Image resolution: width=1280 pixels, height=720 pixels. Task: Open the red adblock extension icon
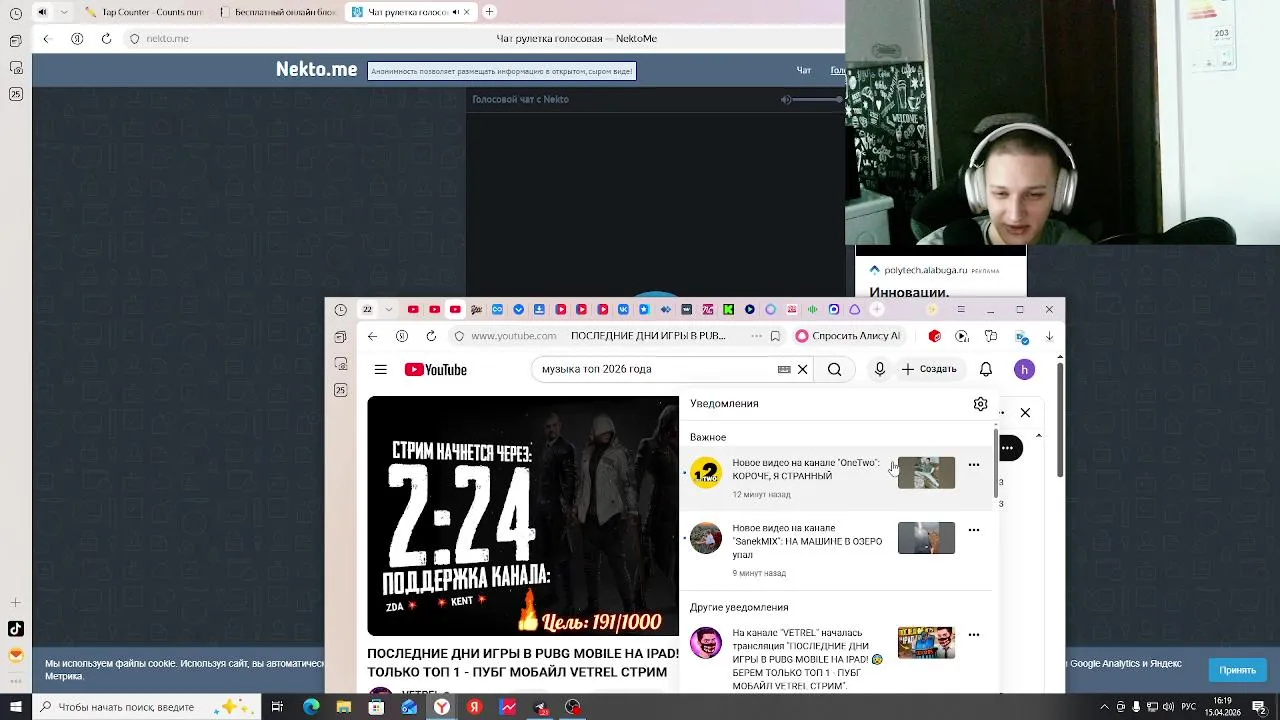point(935,336)
